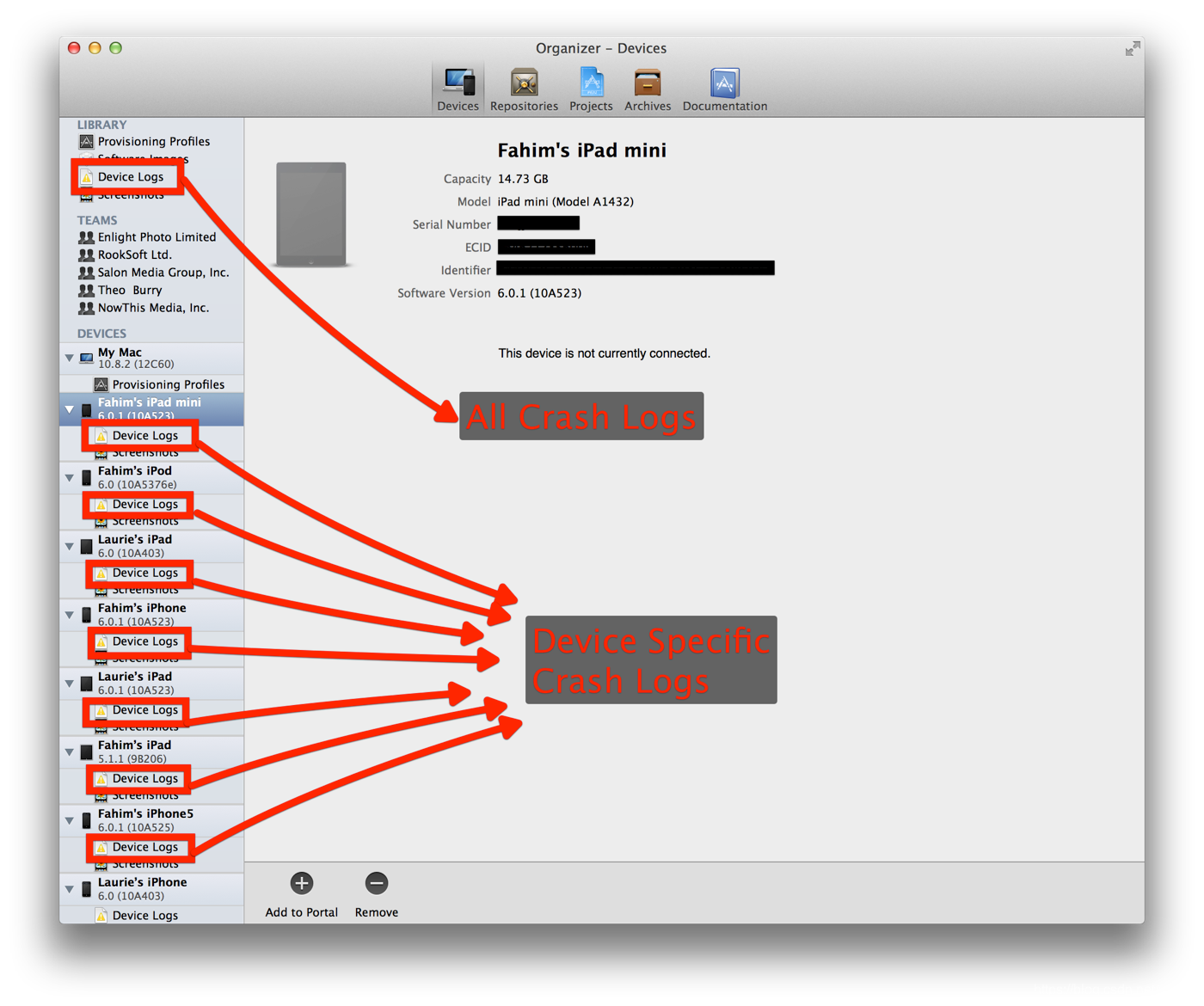
Task: Select Fahim's iPhone5 device
Action: tap(151, 819)
